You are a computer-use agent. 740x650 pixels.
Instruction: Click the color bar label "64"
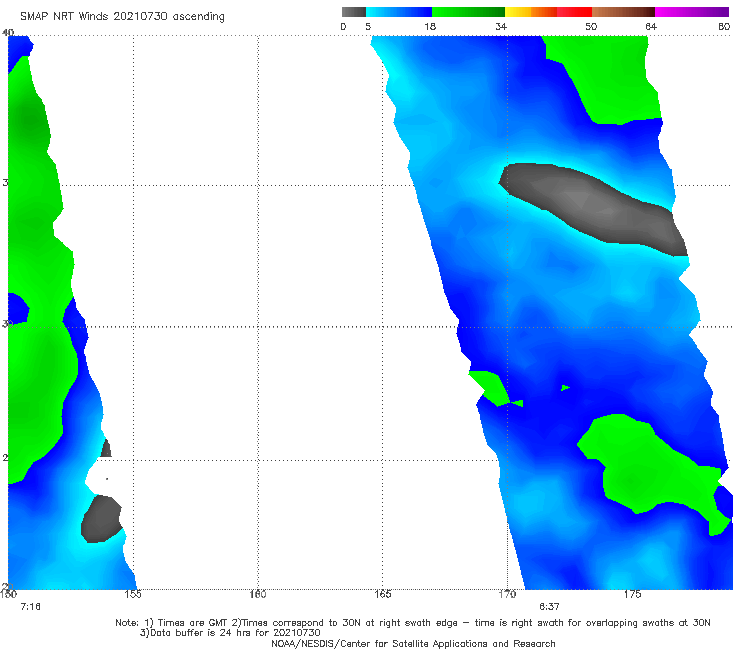click(651, 27)
